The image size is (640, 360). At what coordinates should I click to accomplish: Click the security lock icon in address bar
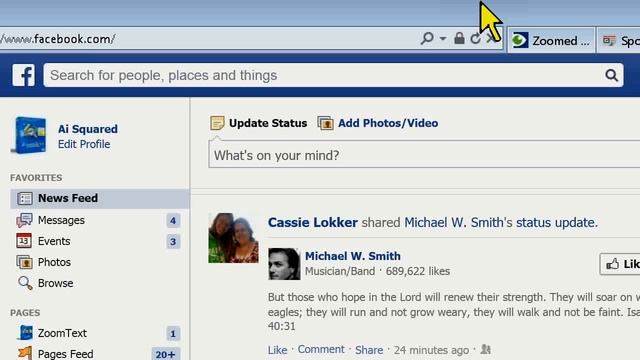coord(459,38)
